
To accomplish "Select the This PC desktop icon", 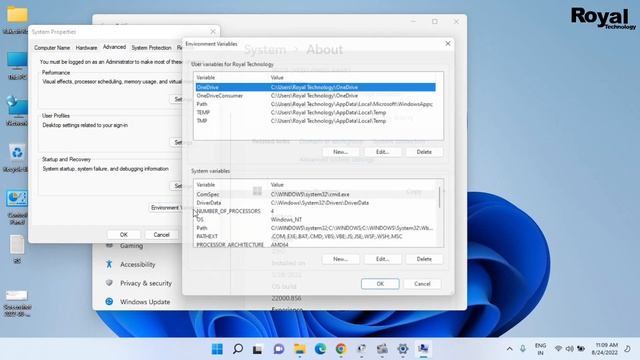I will 17,65.
